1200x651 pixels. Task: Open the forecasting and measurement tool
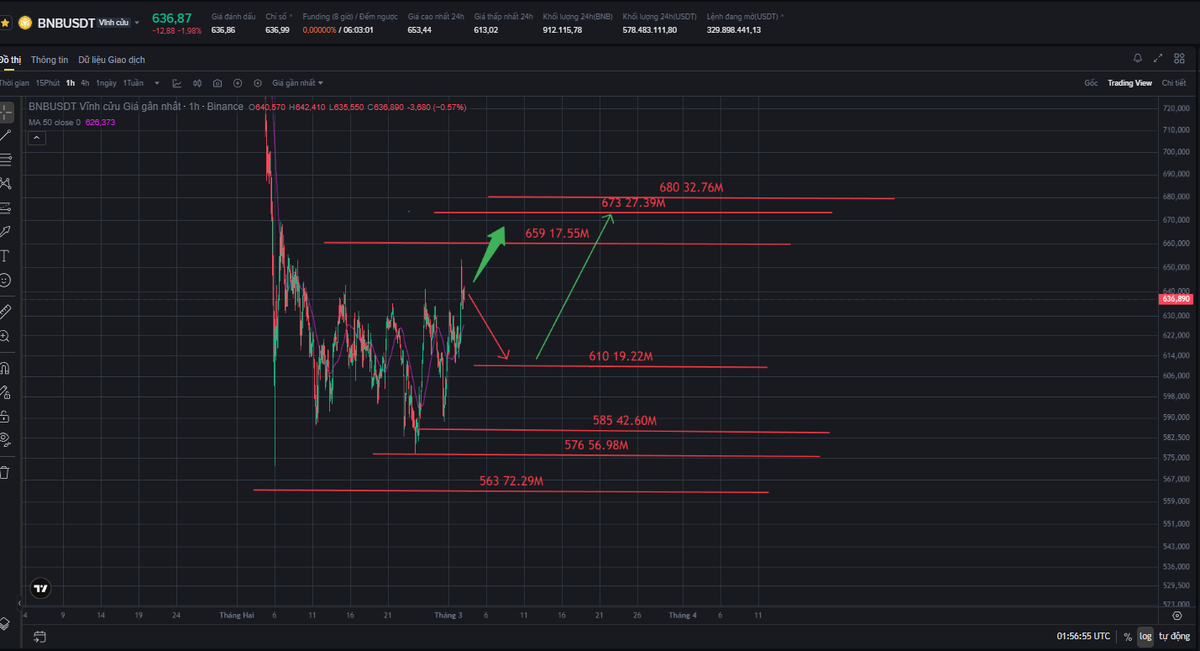click(5, 207)
